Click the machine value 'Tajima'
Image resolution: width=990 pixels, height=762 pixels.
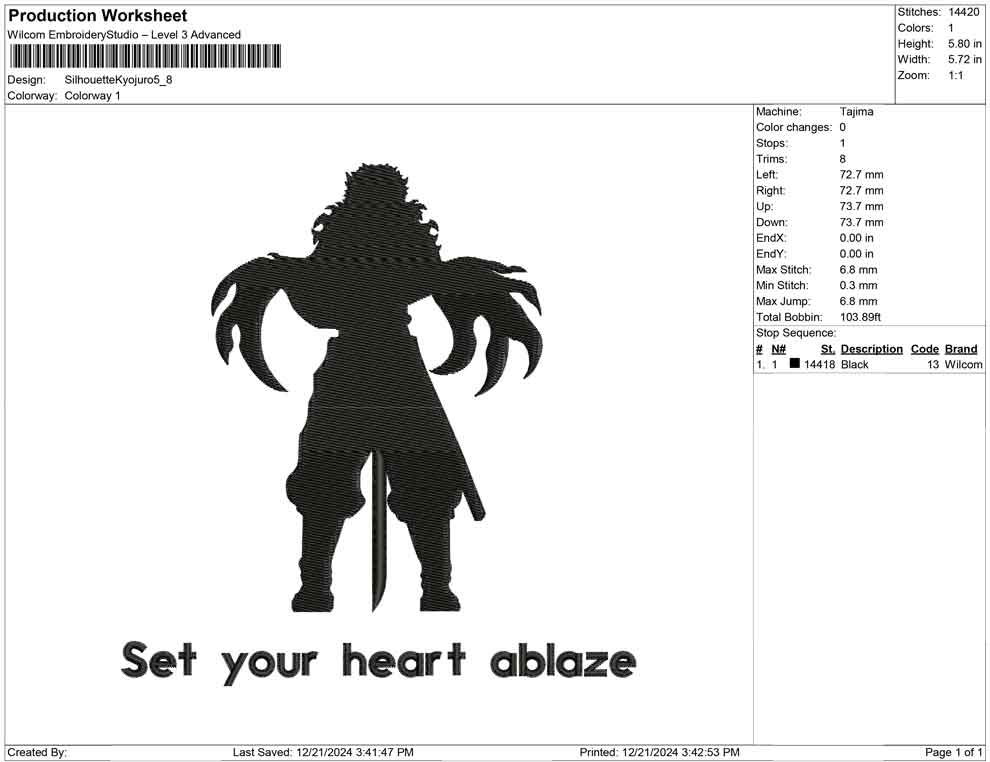(x=857, y=112)
